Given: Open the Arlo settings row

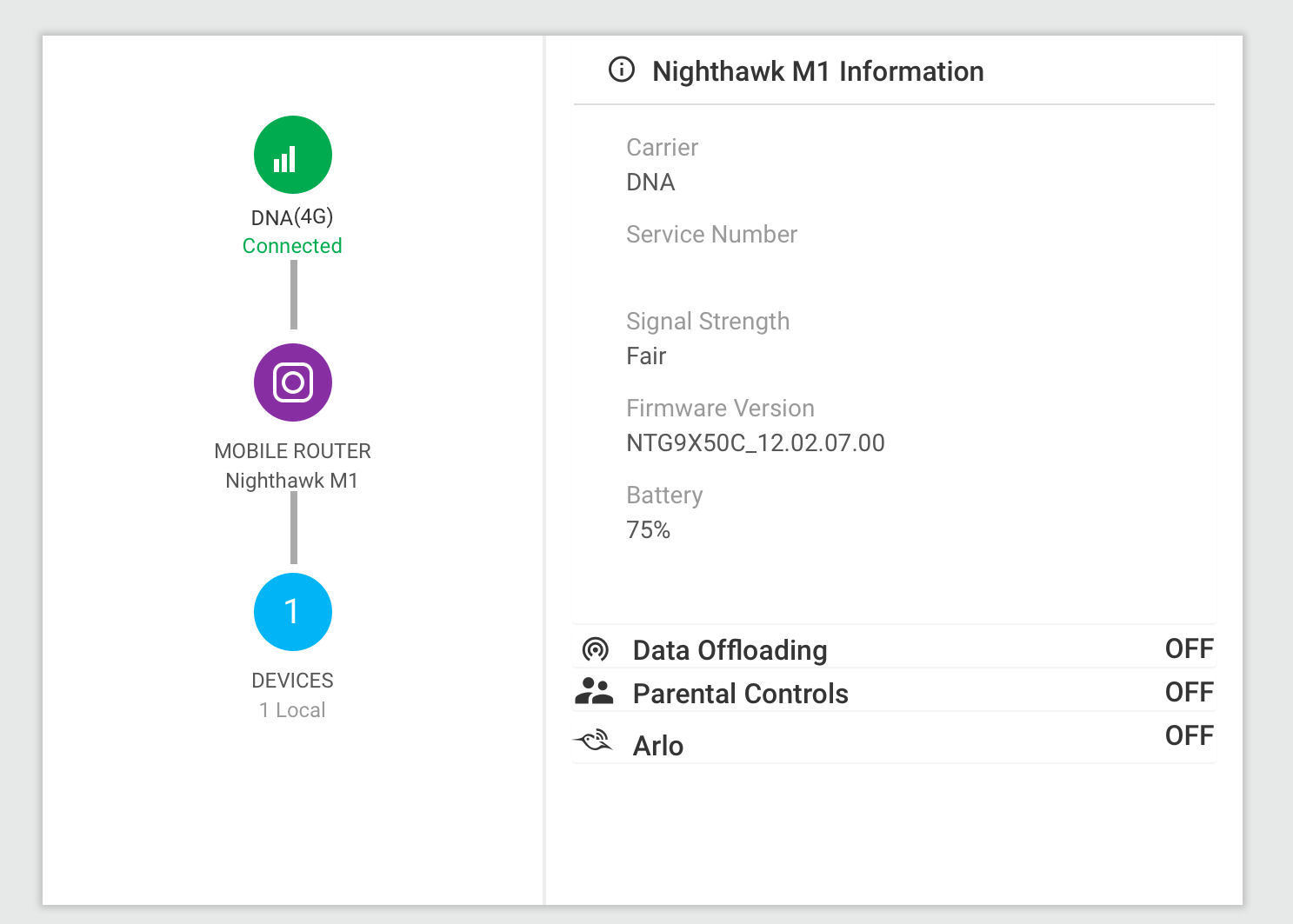Looking at the screenshot, I should pyautogui.click(x=894, y=739).
